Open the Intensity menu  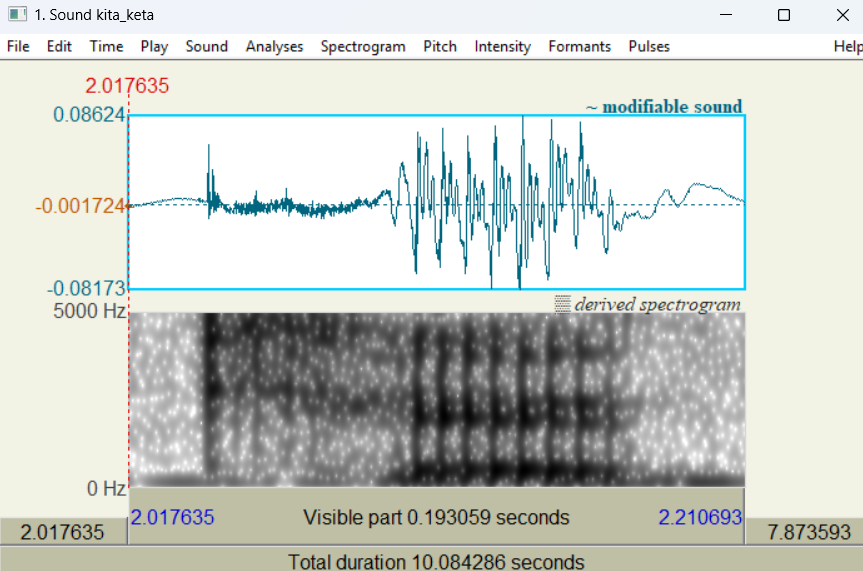click(x=502, y=47)
